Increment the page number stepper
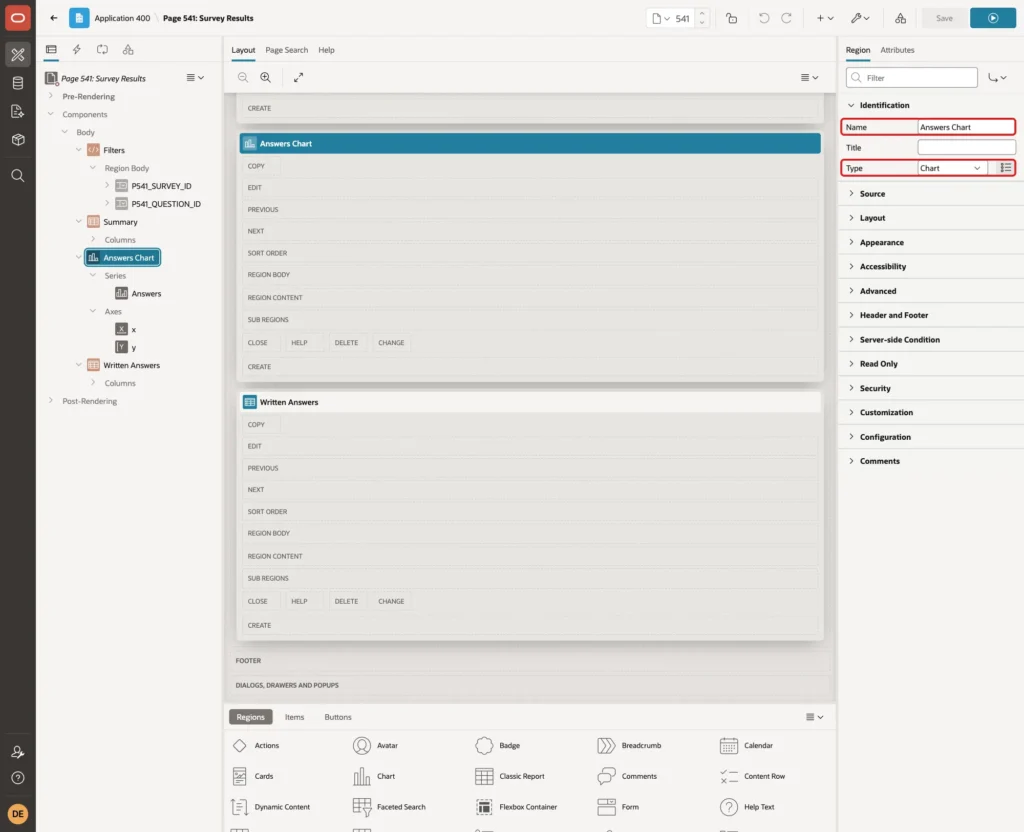1024x832 pixels. coord(702,13)
